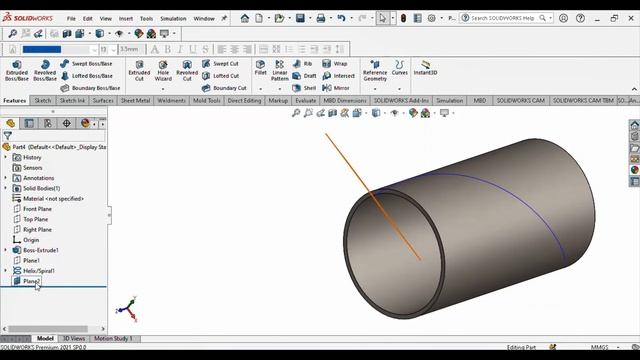Image resolution: width=640 pixels, height=360 pixels.
Task: Toggle Instant3D mode
Action: (425, 68)
